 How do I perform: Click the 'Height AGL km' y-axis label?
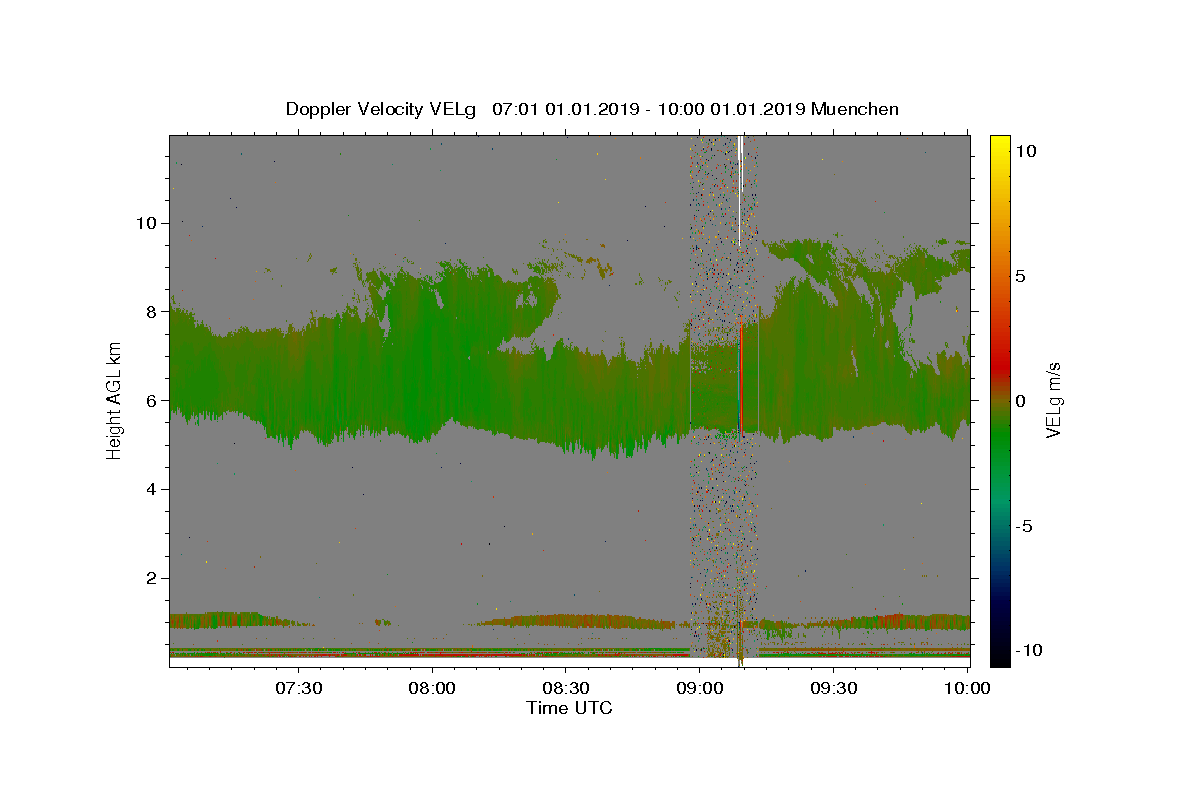(114, 400)
